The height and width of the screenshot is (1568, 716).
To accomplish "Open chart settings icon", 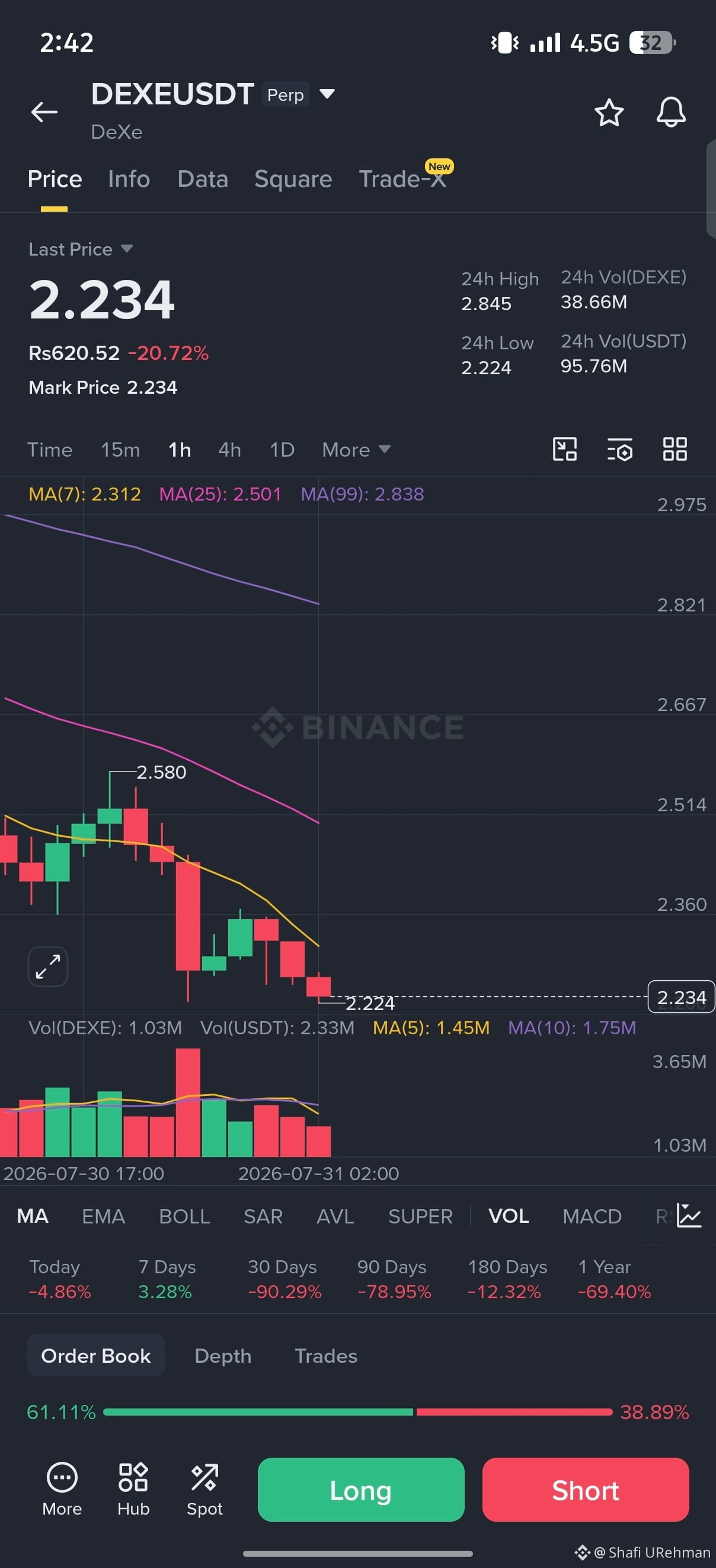I will (x=620, y=449).
